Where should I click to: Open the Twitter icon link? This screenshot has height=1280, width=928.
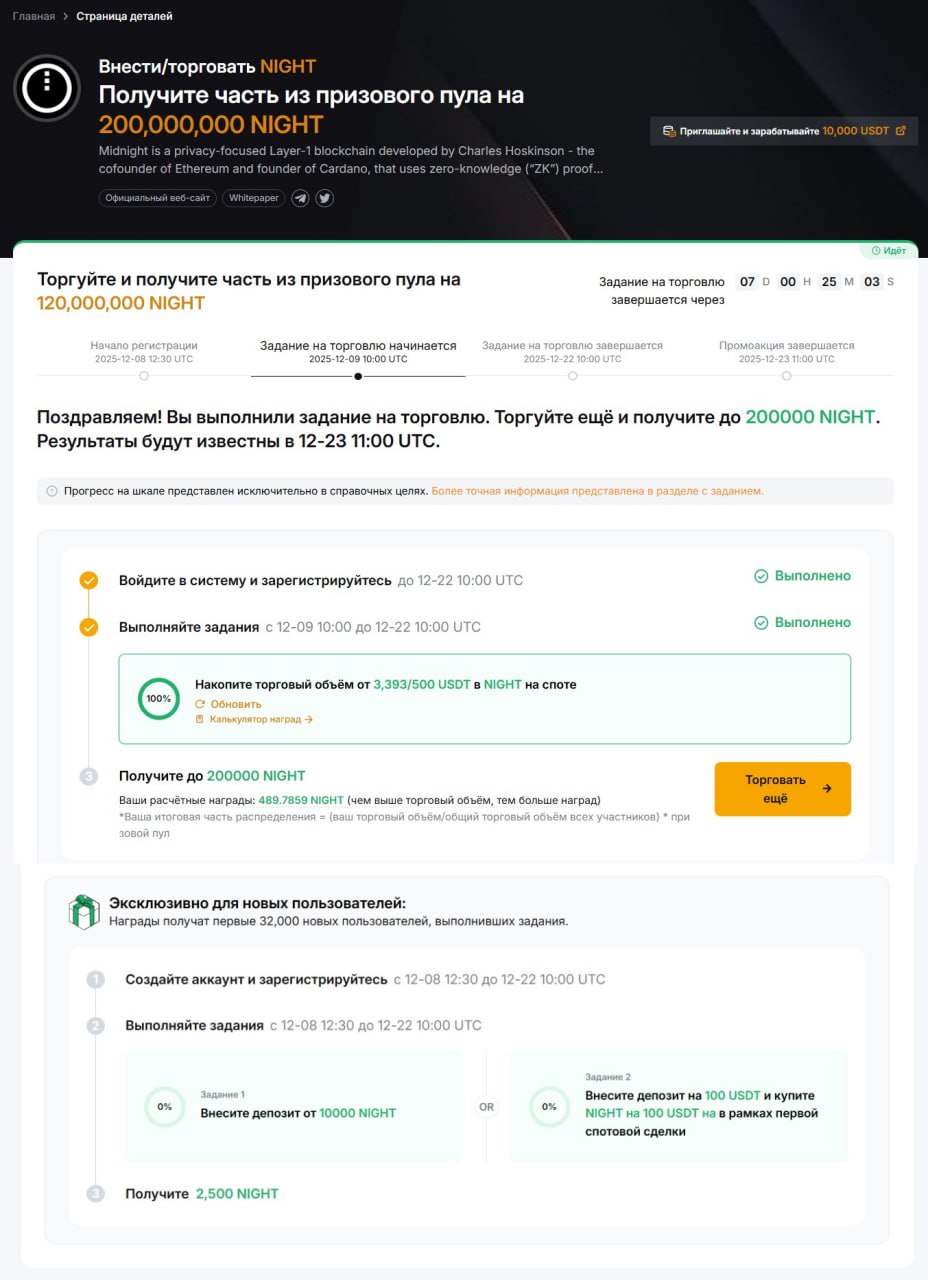click(325, 198)
